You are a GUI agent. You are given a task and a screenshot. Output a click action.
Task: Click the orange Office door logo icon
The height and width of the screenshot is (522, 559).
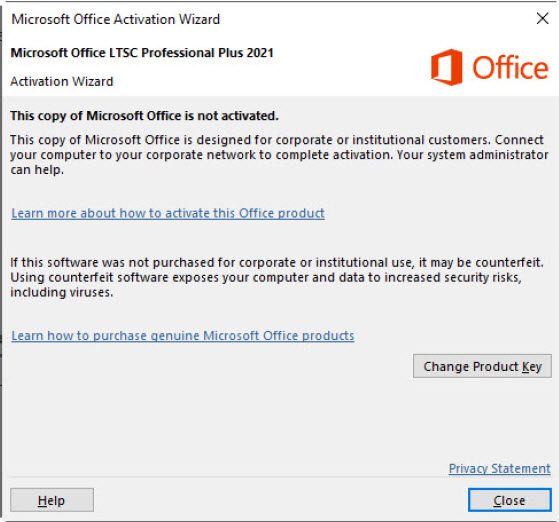tap(447, 67)
